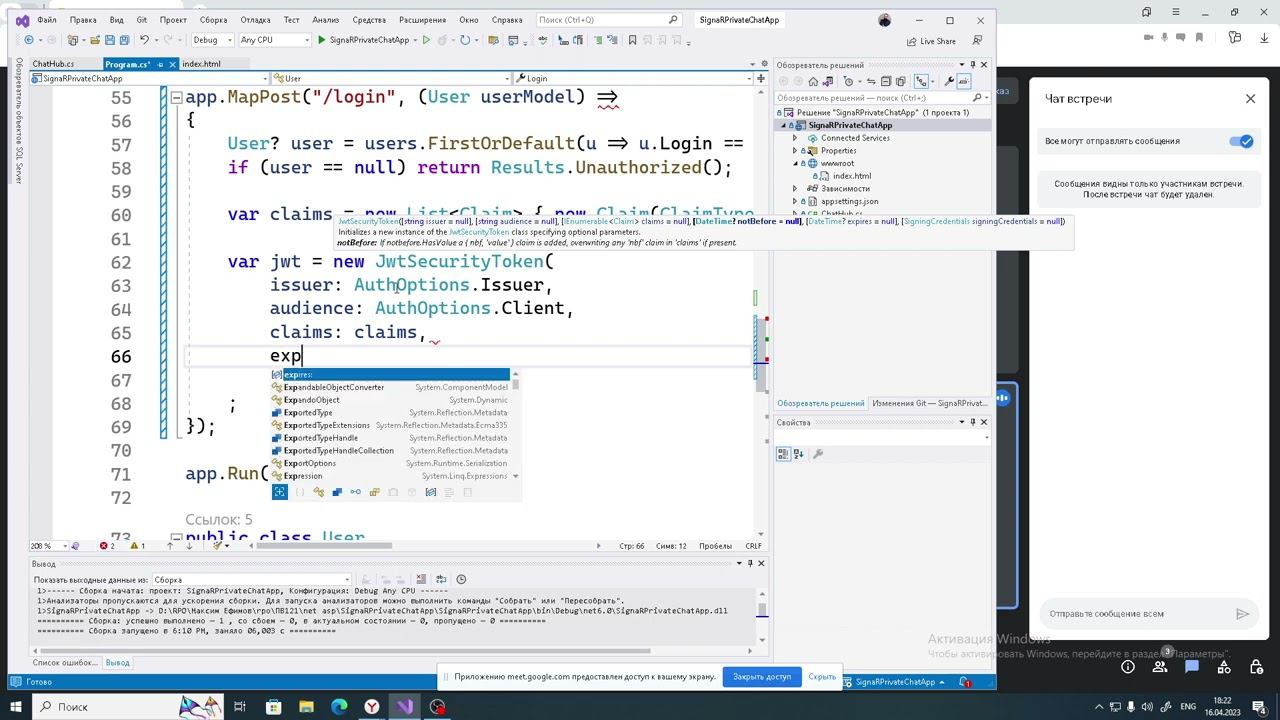Open the Правка menu
Viewport: 1280px width, 720px height.
[83, 20]
